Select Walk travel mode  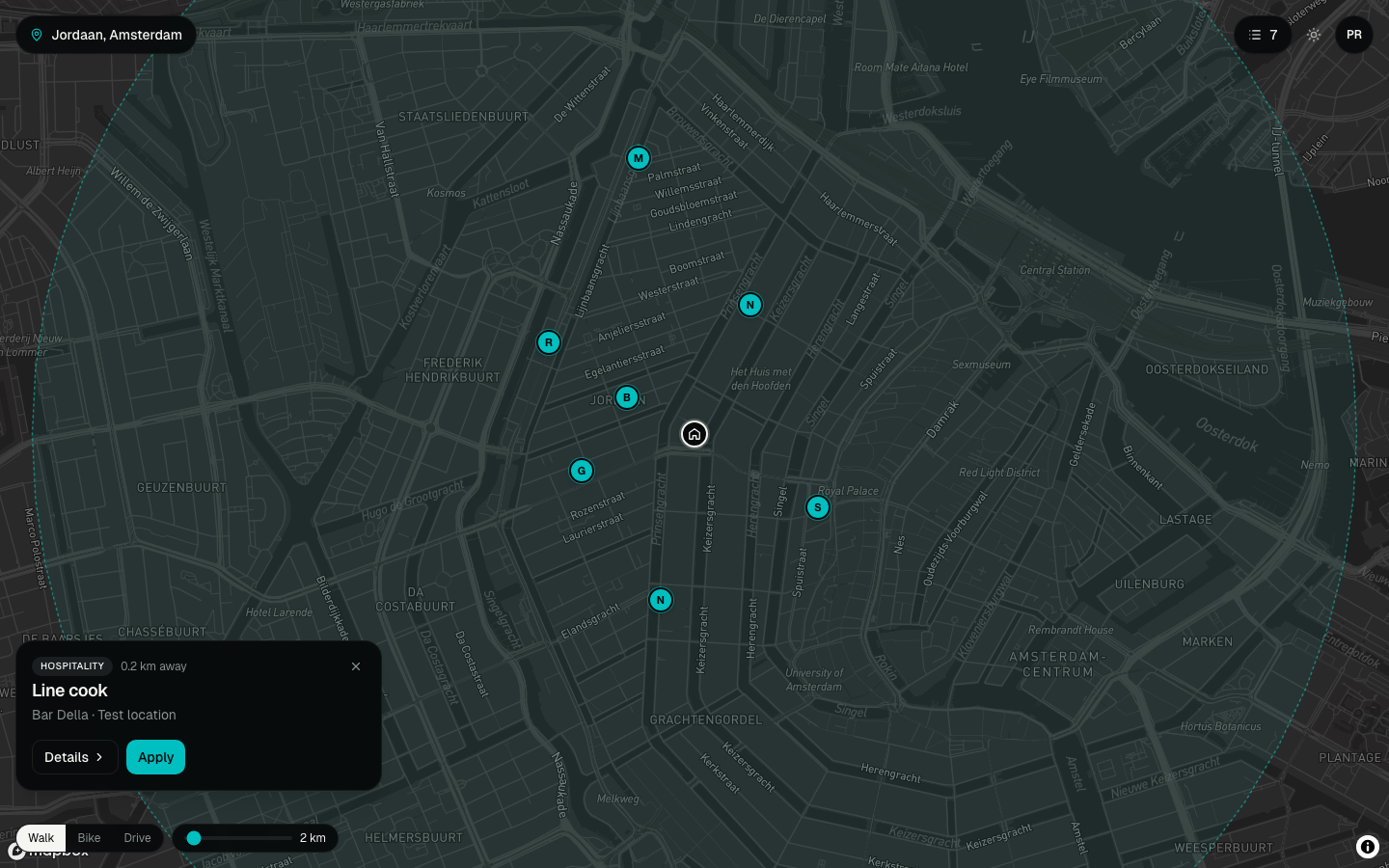[x=41, y=838]
